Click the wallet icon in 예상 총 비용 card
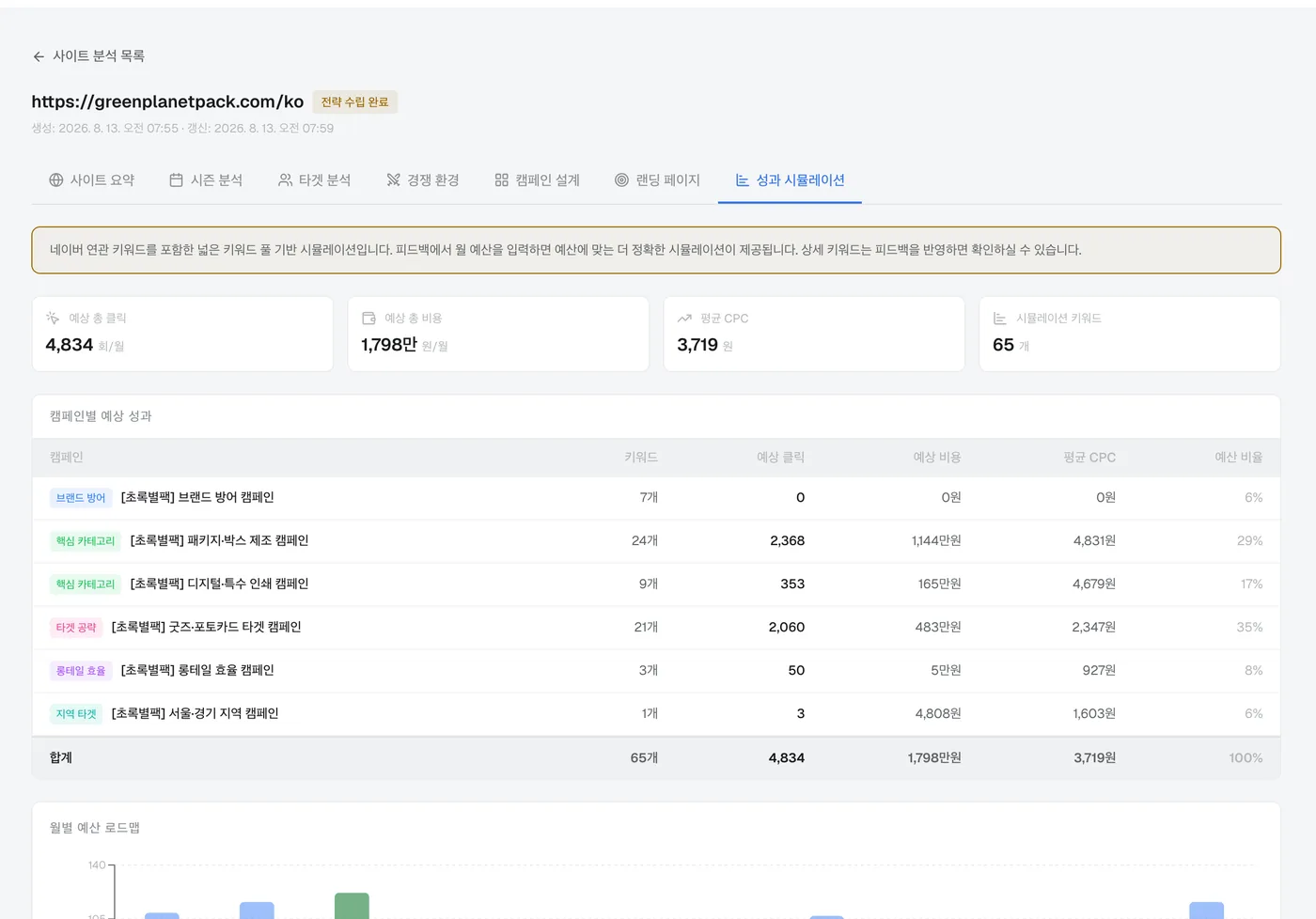The image size is (1316, 919). click(368, 318)
